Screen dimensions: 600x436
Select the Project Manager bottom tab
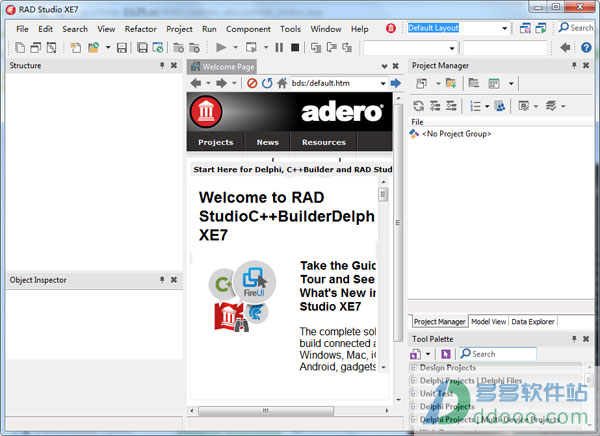click(439, 322)
